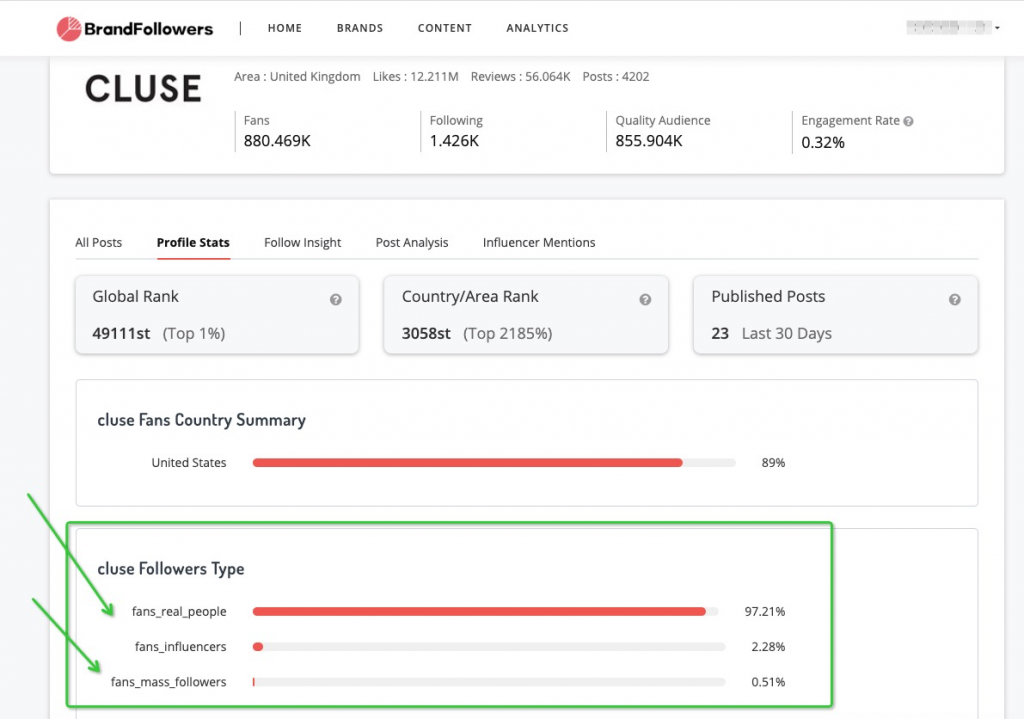
Task: Click the Global Rank help icon
Action: coord(336,299)
